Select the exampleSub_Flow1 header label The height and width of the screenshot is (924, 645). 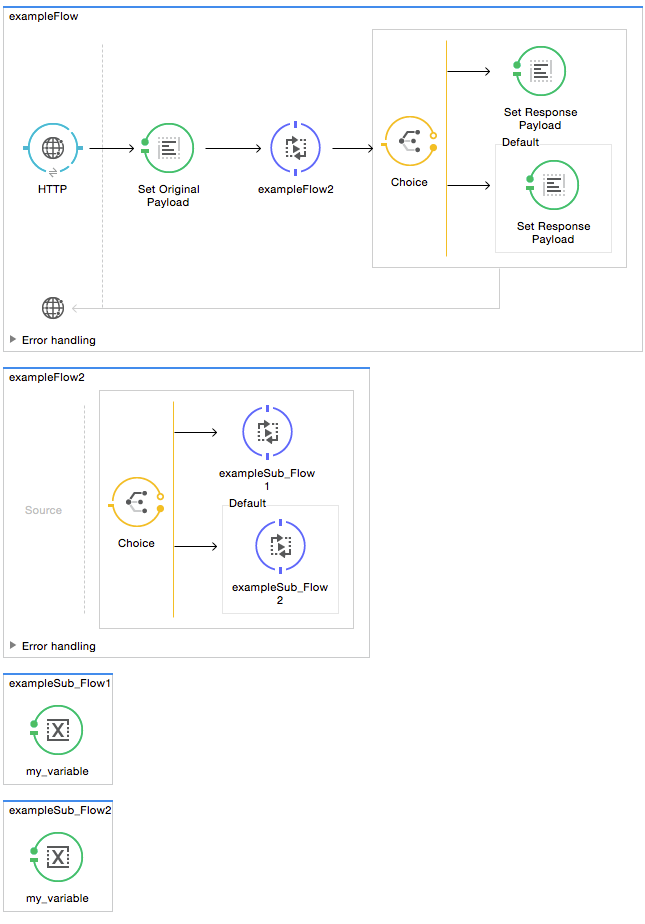[x=59, y=683]
